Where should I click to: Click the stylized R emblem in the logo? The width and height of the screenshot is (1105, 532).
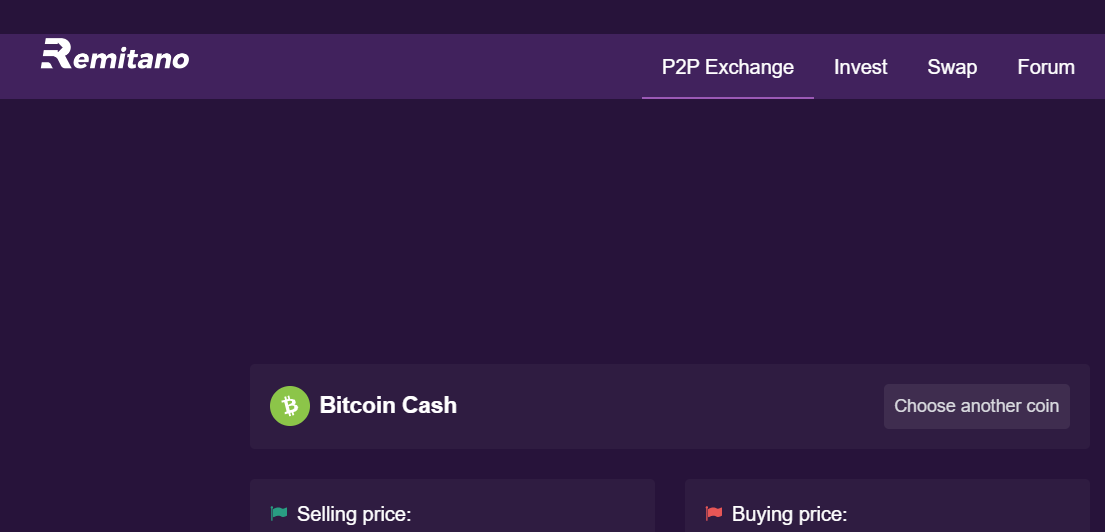(x=56, y=54)
